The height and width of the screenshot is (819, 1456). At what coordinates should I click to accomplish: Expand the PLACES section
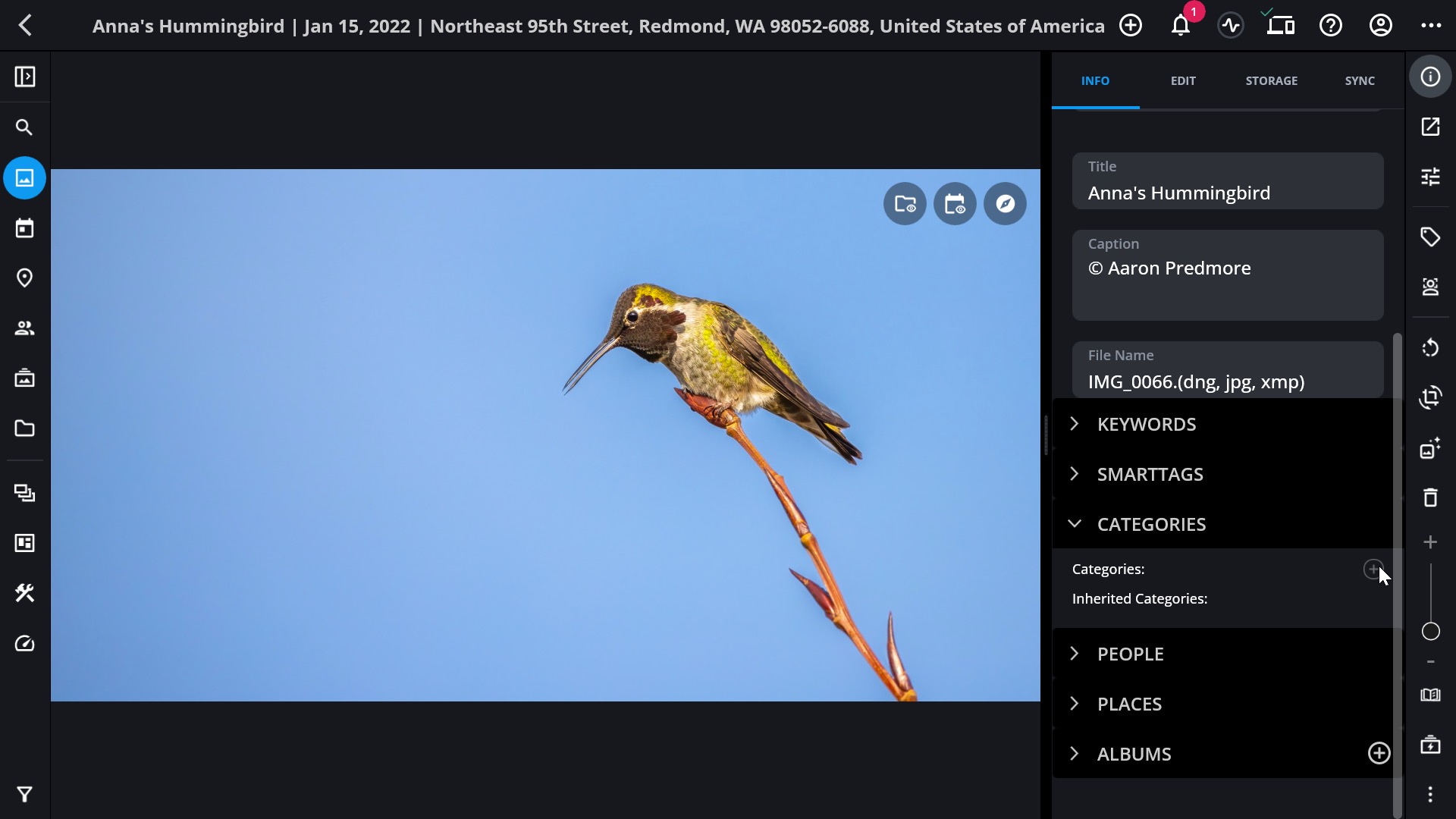(1222, 704)
